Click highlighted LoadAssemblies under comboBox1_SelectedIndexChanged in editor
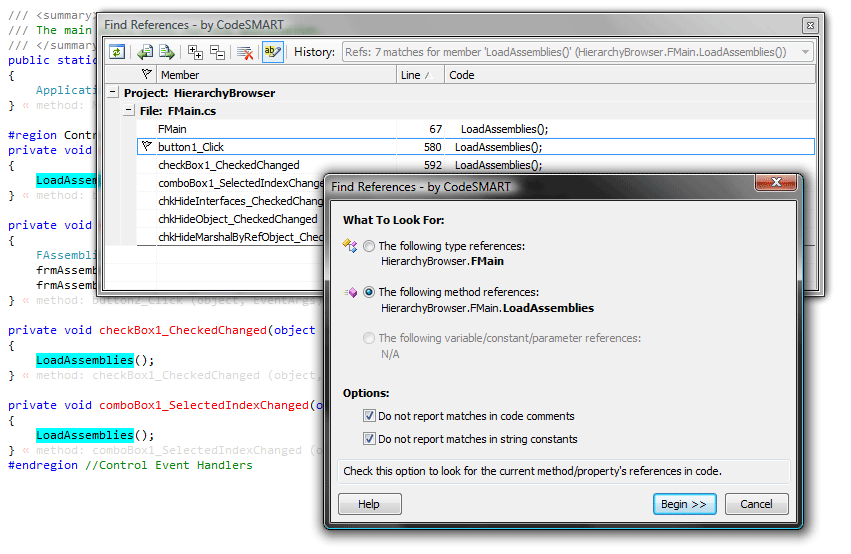851x554 pixels. tap(85, 435)
